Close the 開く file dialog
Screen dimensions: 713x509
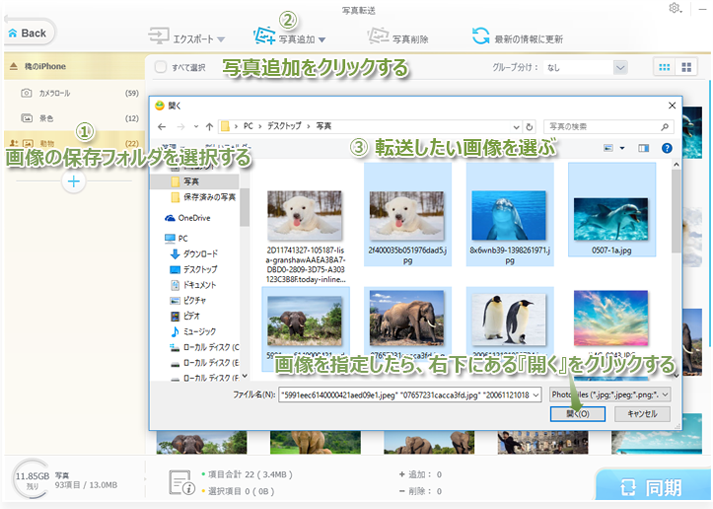coord(672,106)
